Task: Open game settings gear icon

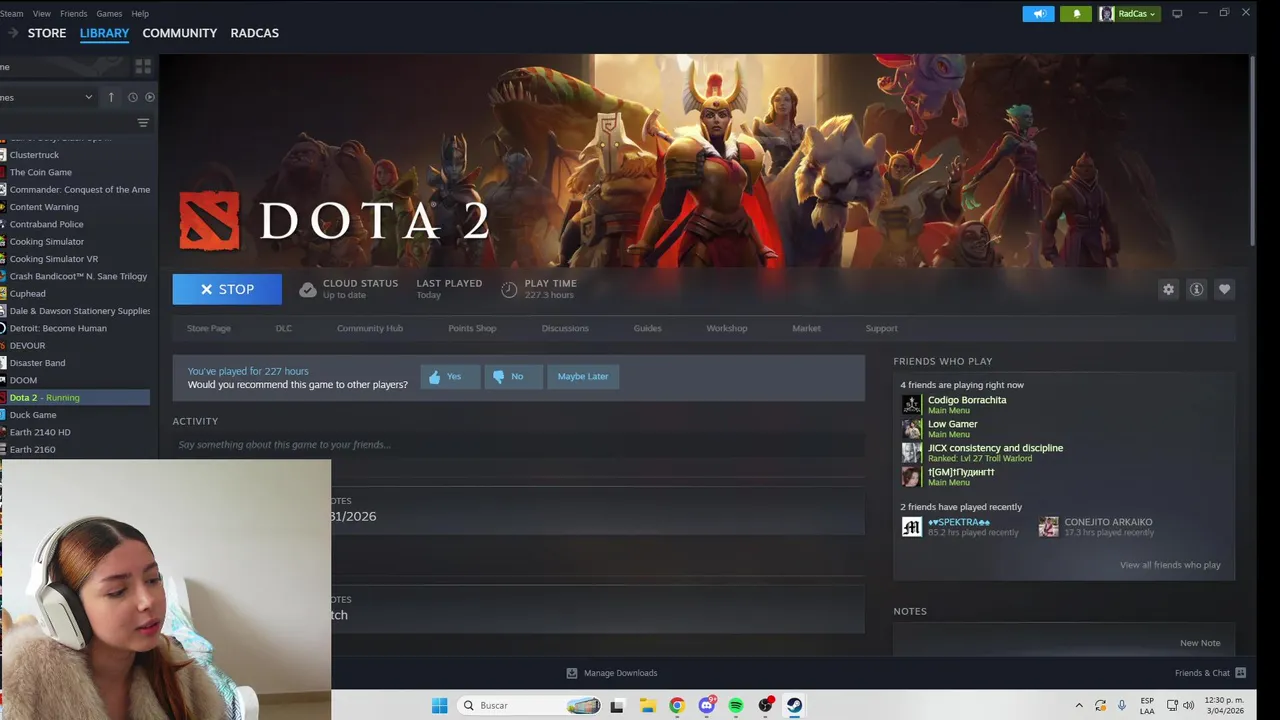Action: coord(1168,289)
